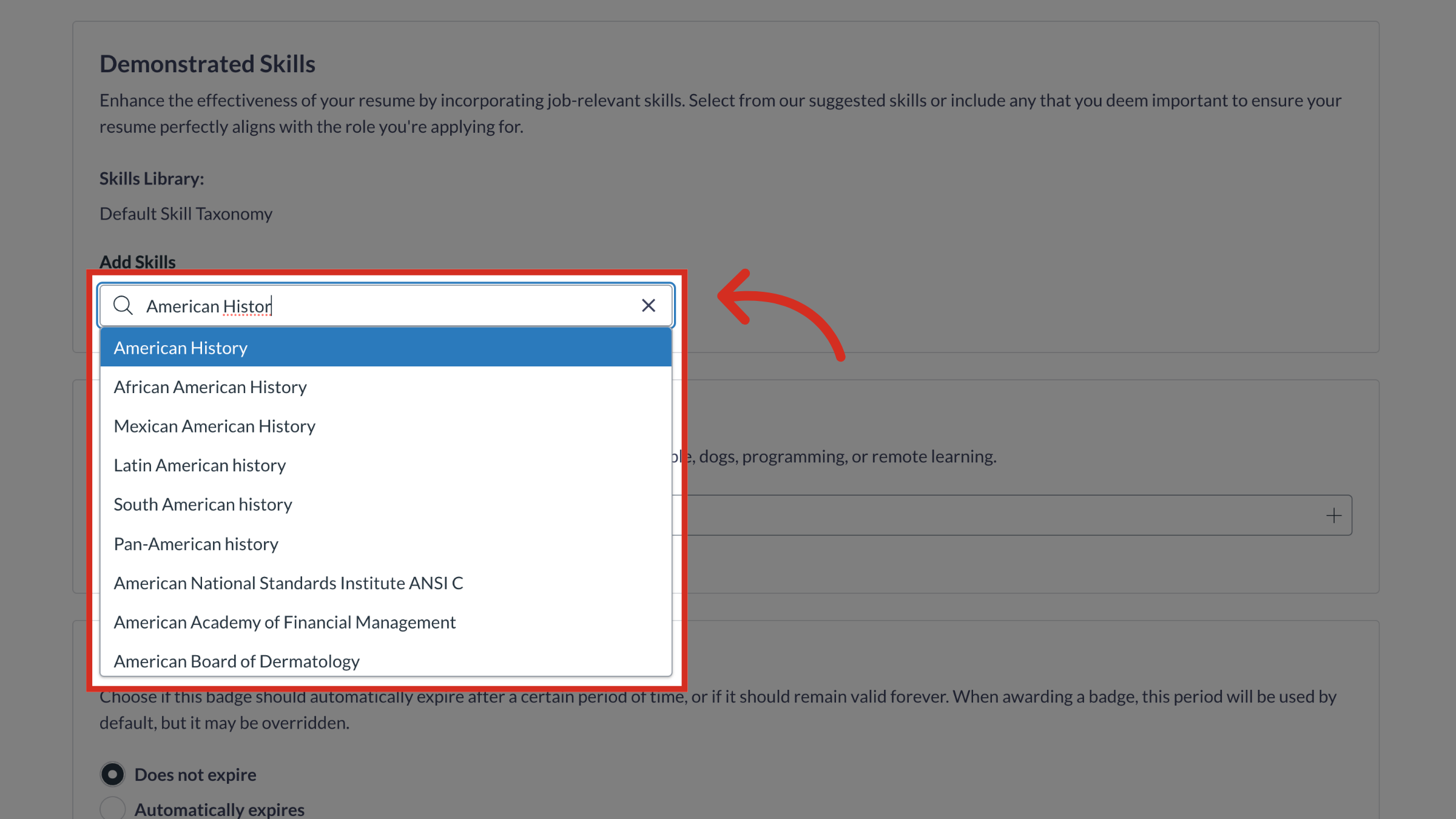Viewport: 1456px width, 819px height.
Task: Pick American Board of Dermatology skill
Action: (236, 661)
